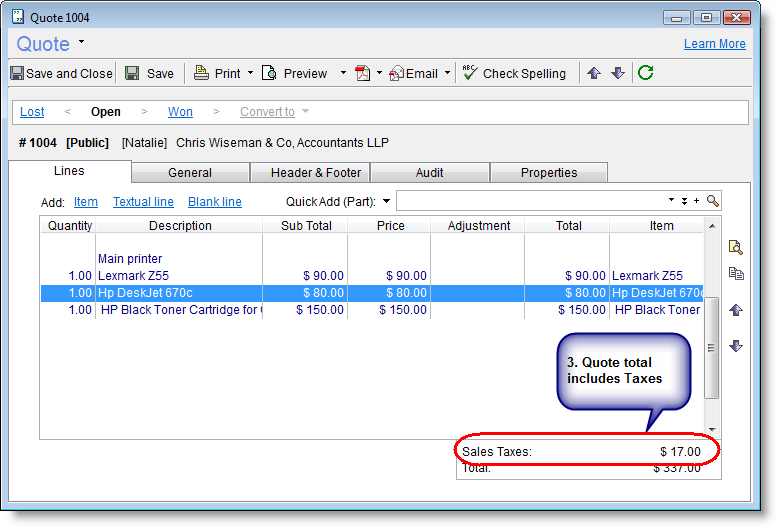The width and height of the screenshot is (777, 527).
Task: Open the Header & Footer tab
Action: pyautogui.click(x=316, y=173)
